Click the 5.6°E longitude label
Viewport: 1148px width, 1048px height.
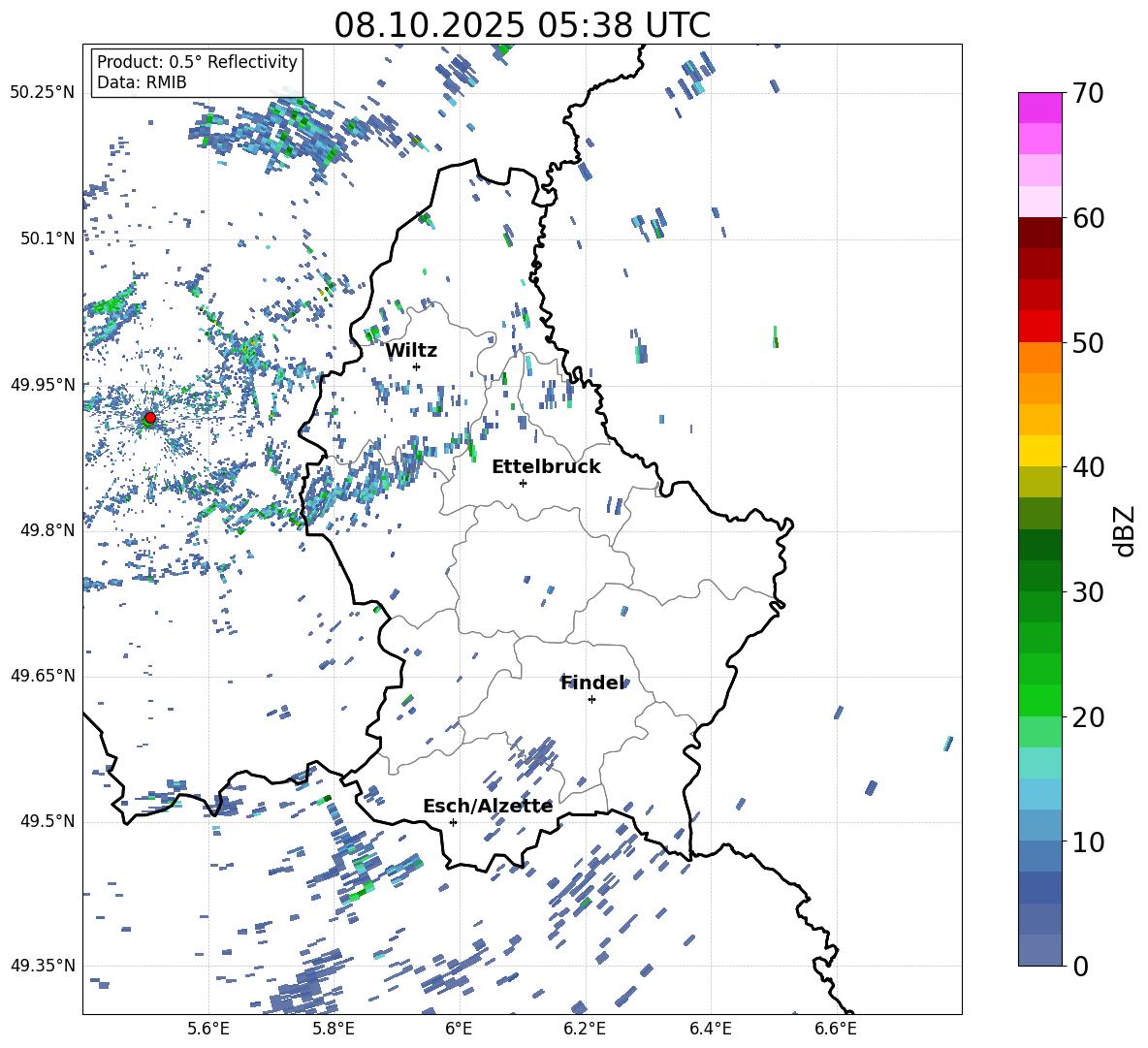pos(208,1029)
